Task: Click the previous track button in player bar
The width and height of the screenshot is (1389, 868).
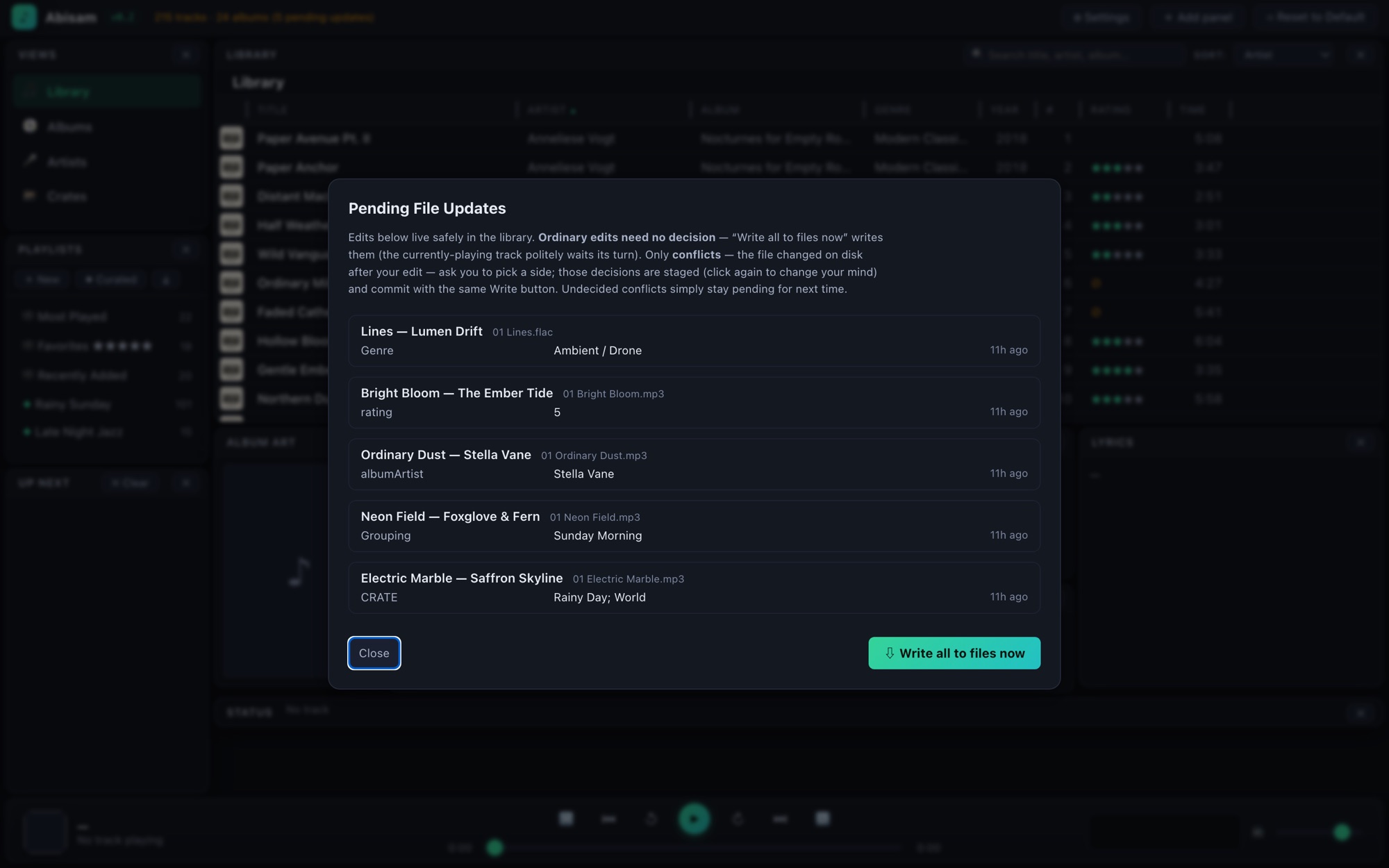Action: (608, 819)
